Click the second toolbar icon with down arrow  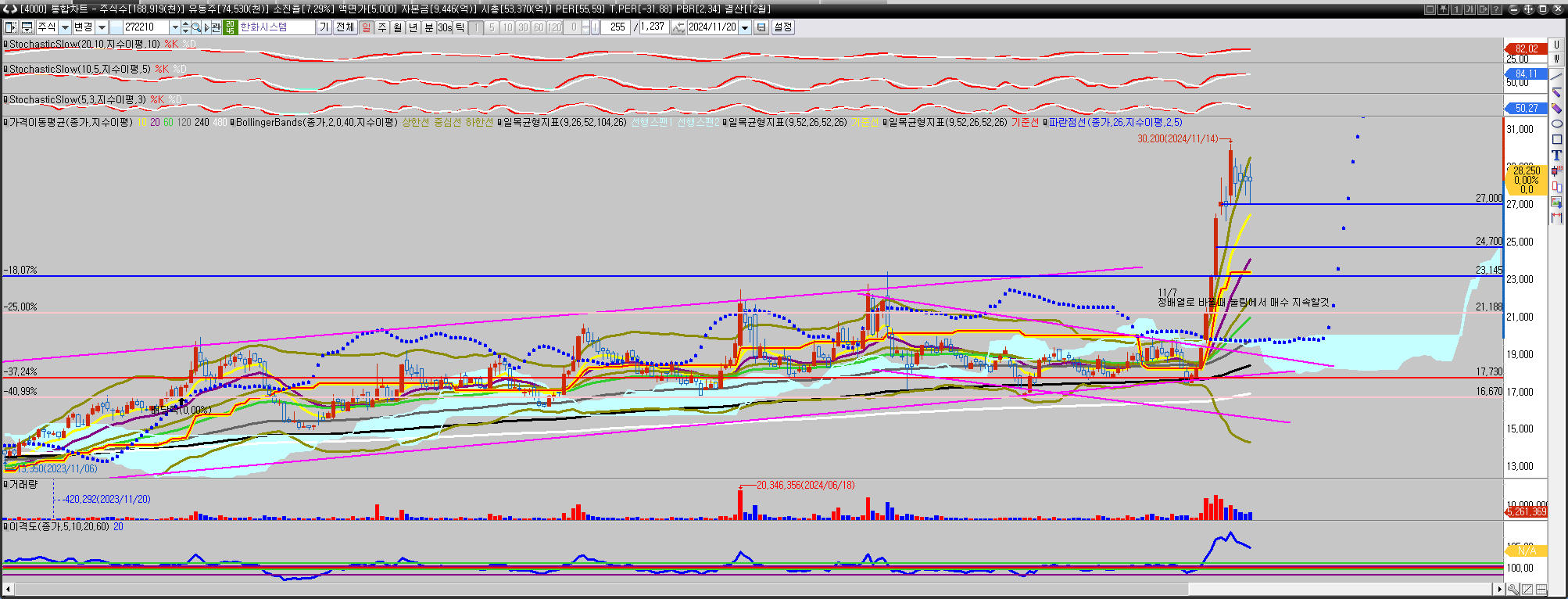pyautogui.click(x=27, y=27)
